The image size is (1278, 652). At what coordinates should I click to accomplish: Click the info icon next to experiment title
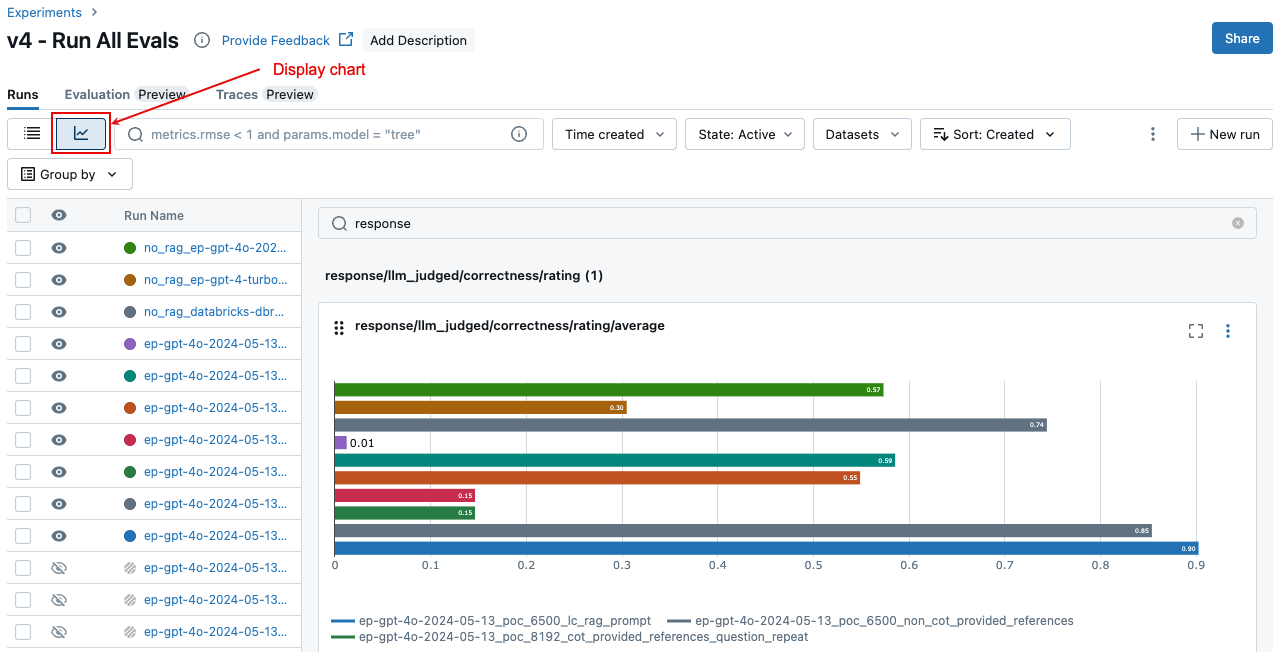(202, 40)
